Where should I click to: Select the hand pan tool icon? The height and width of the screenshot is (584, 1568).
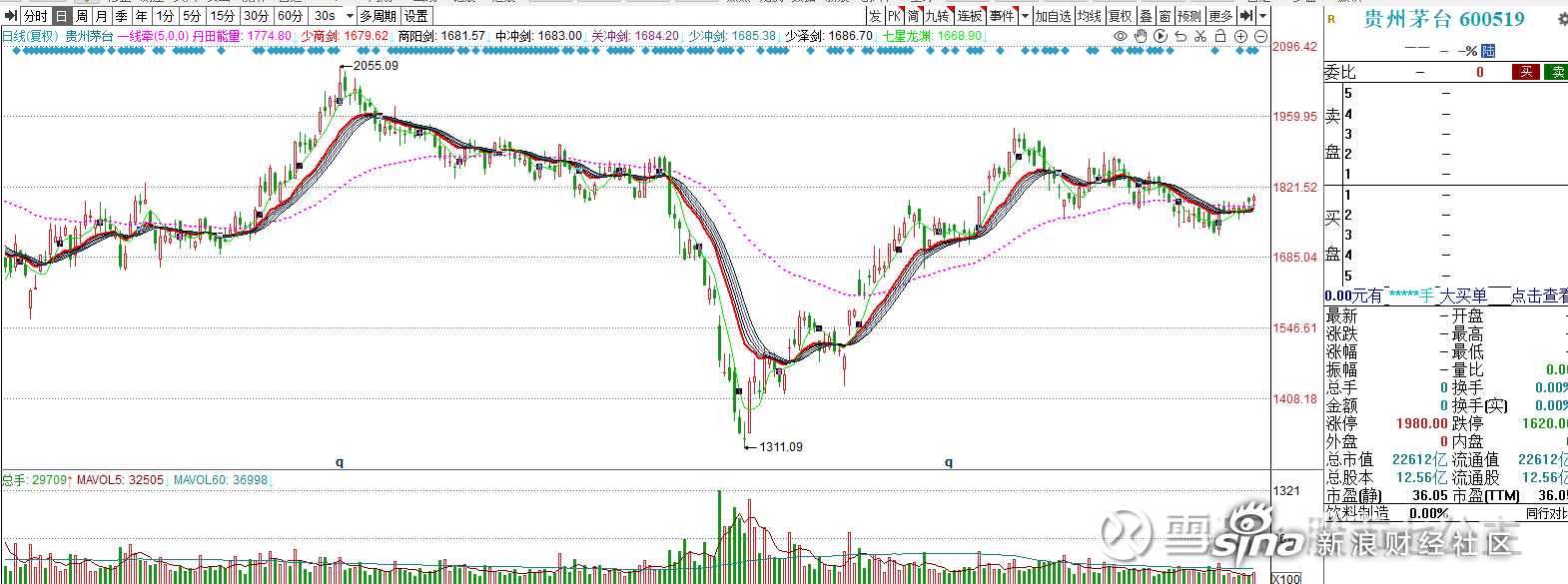coord(1141,36)
